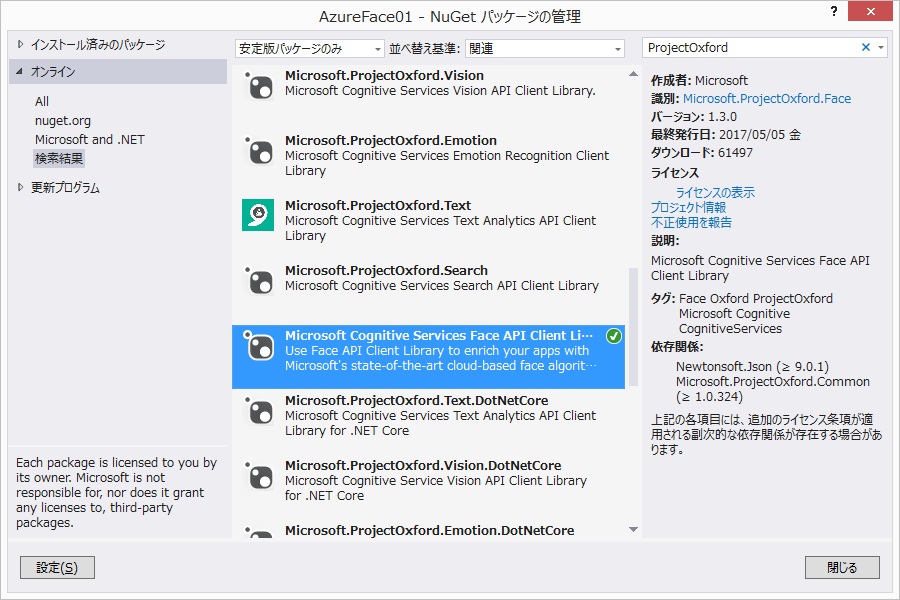
Task: Click the green Microsoft.ProjectOxford.Text package icon
Action: 258,215
